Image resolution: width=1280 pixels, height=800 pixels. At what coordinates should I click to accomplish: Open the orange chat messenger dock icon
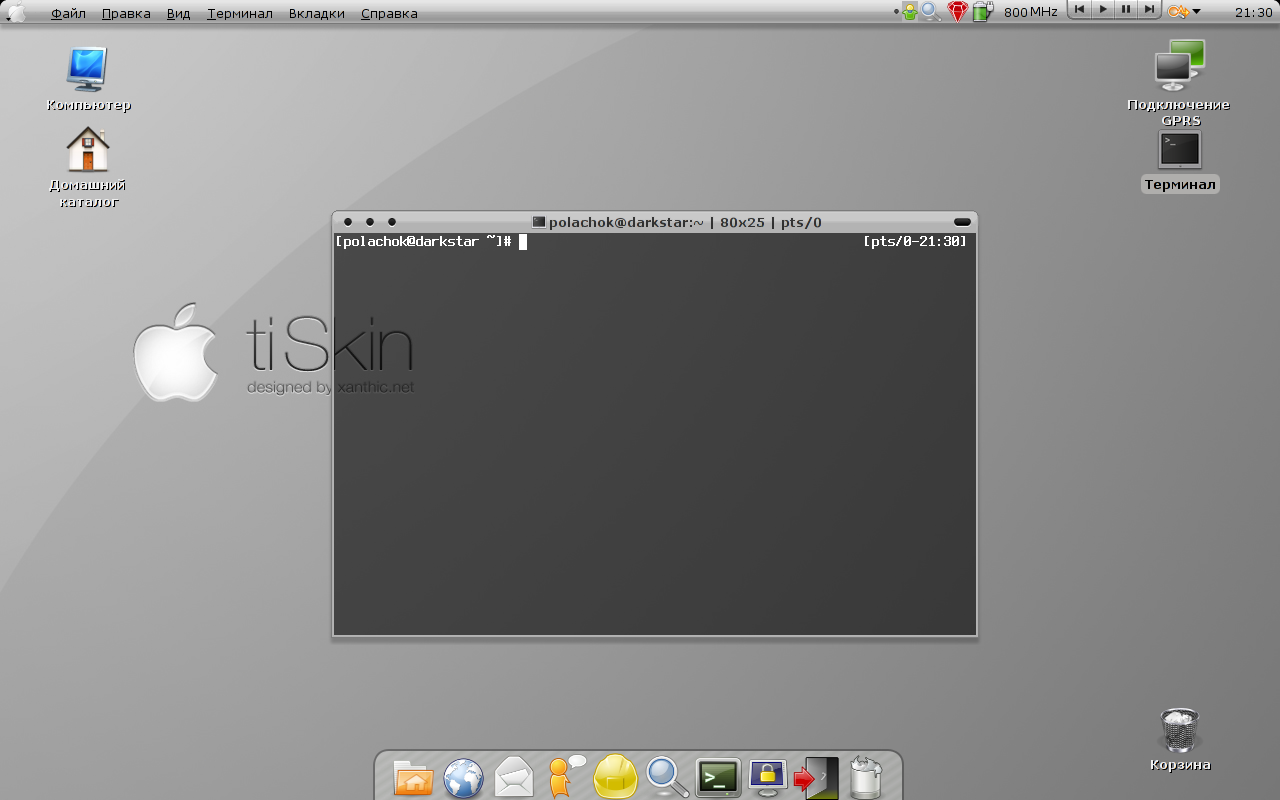pyautogui.click(x=566, y=776)
